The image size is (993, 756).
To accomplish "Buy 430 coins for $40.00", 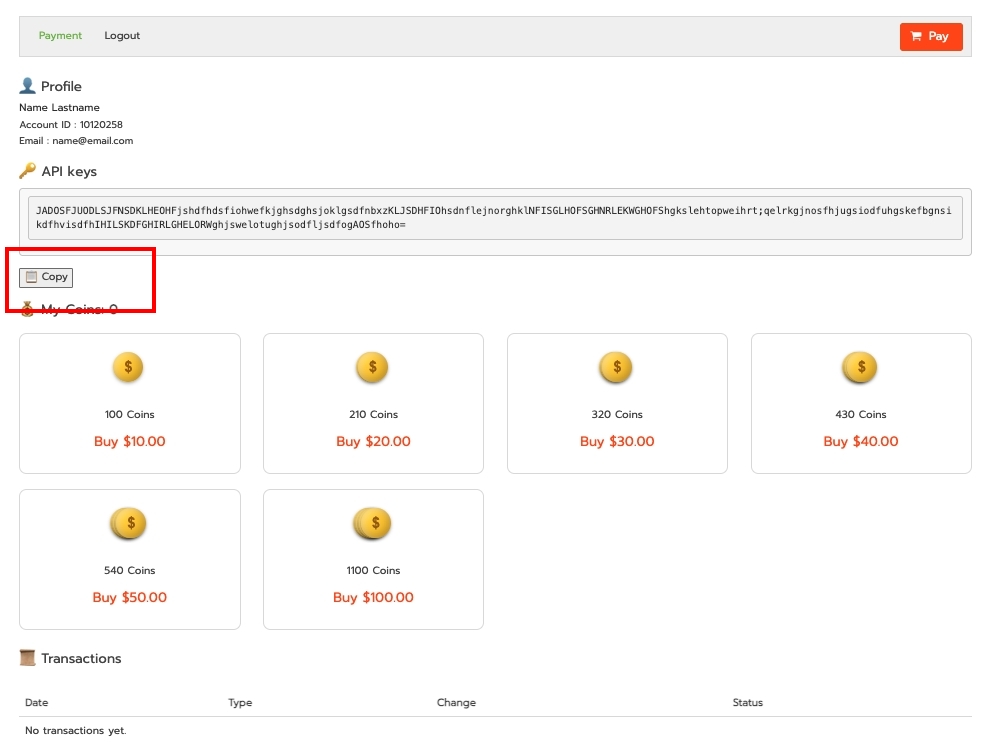I will click(861, 441).
